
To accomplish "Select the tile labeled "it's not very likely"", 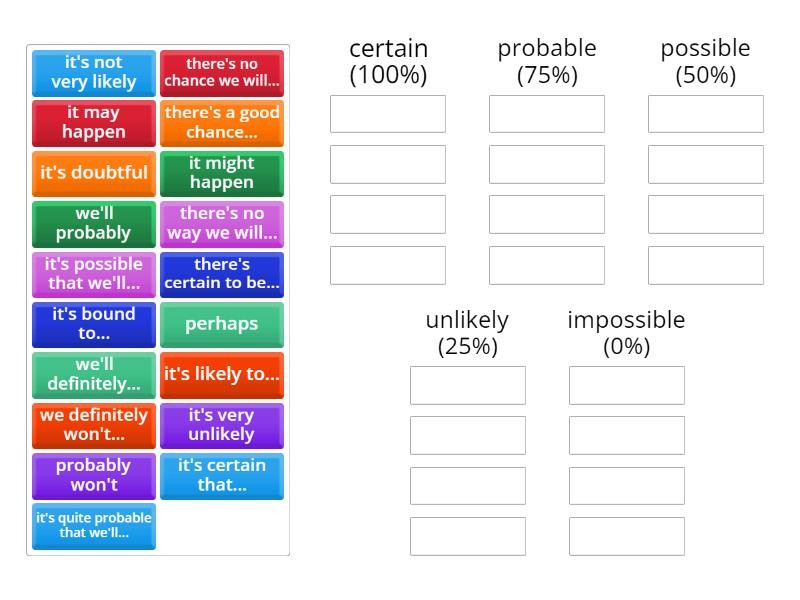I will (x=93, y=73).
